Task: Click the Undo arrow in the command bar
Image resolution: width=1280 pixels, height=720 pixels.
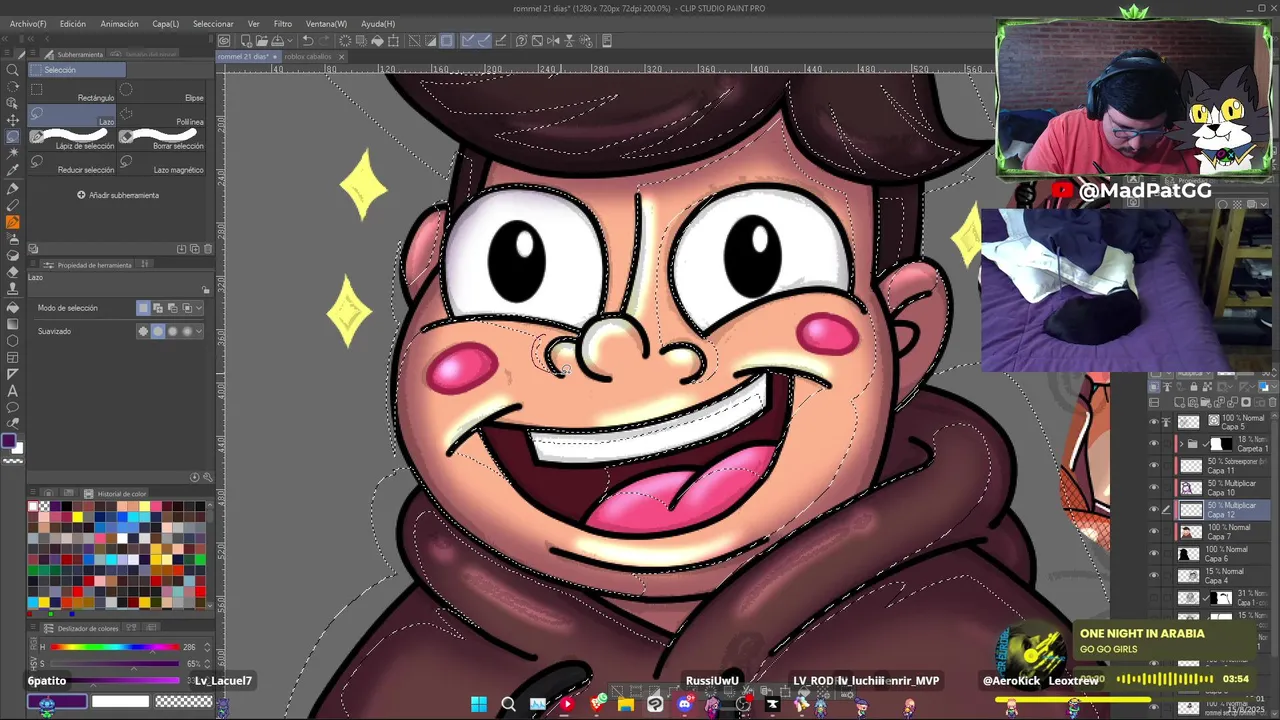Action: tap(308, 41)
